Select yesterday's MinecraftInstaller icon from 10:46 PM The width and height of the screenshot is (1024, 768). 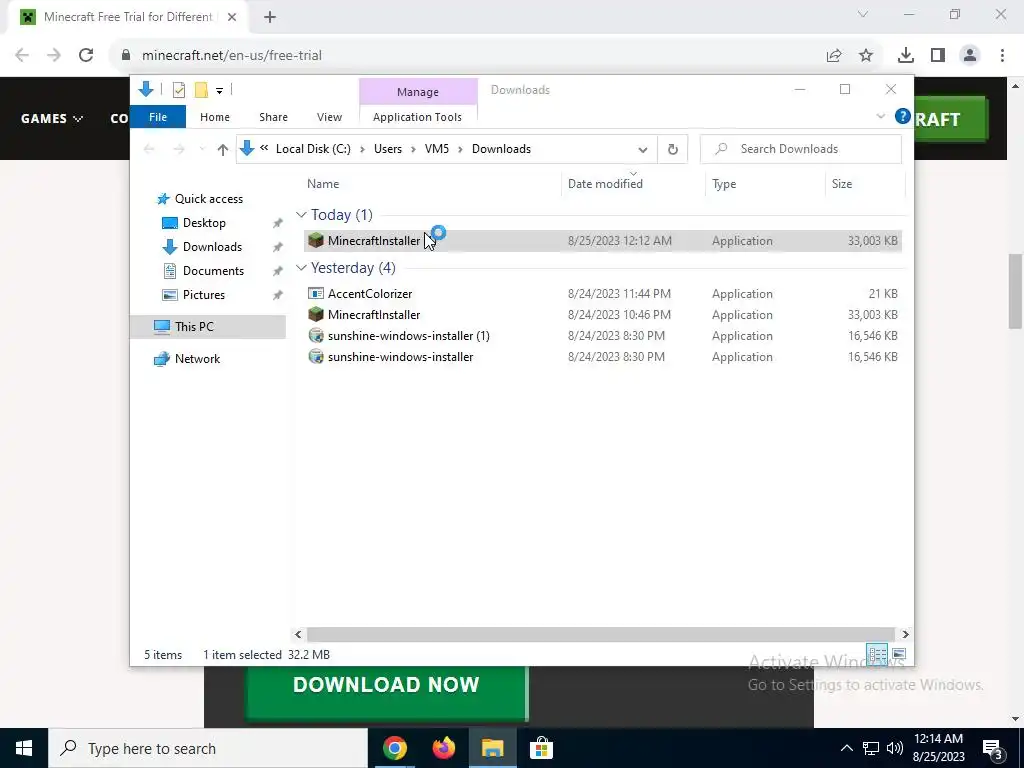click(316, 315)
